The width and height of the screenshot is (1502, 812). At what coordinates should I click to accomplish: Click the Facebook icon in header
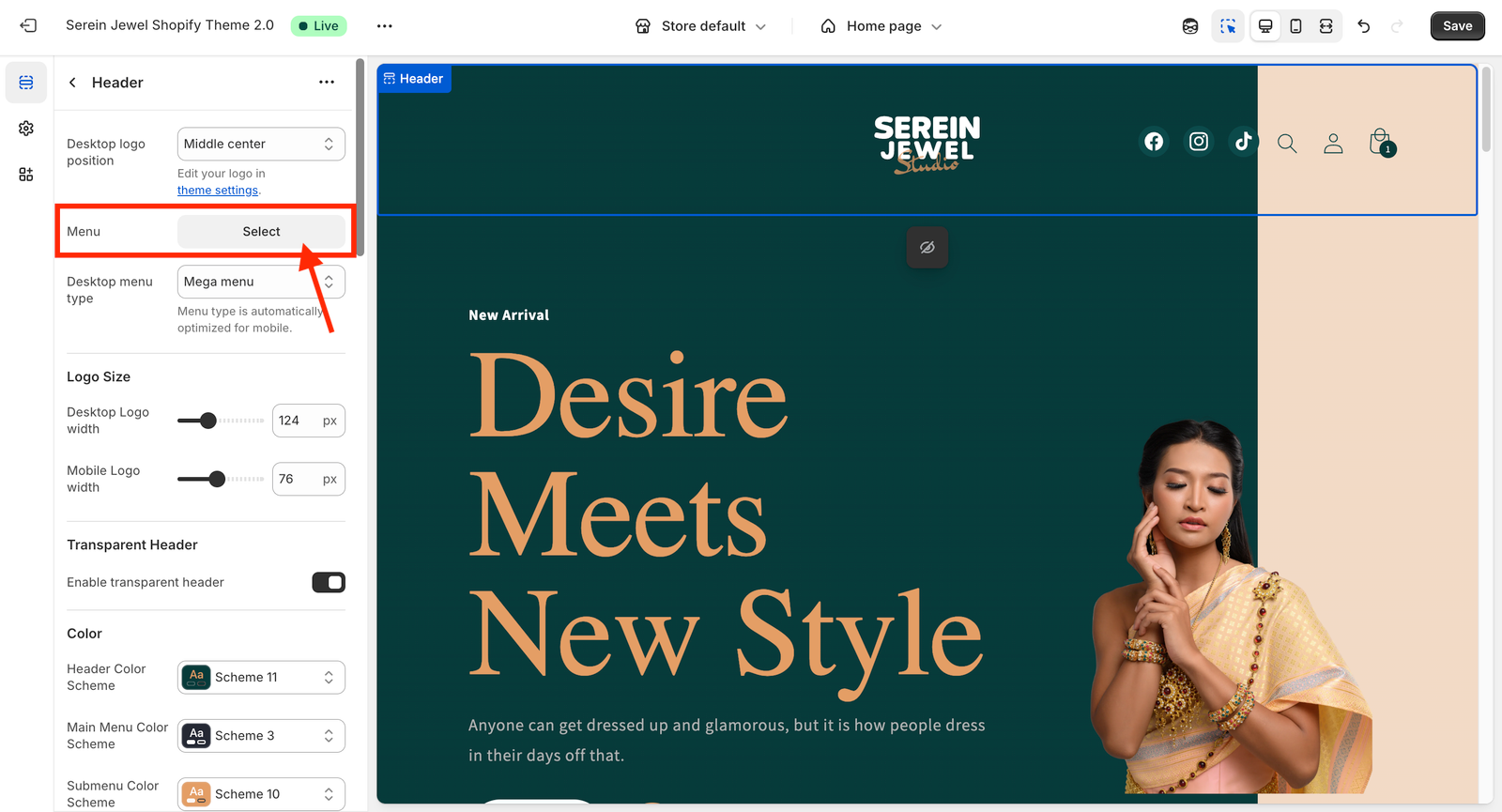(1154, 142)
